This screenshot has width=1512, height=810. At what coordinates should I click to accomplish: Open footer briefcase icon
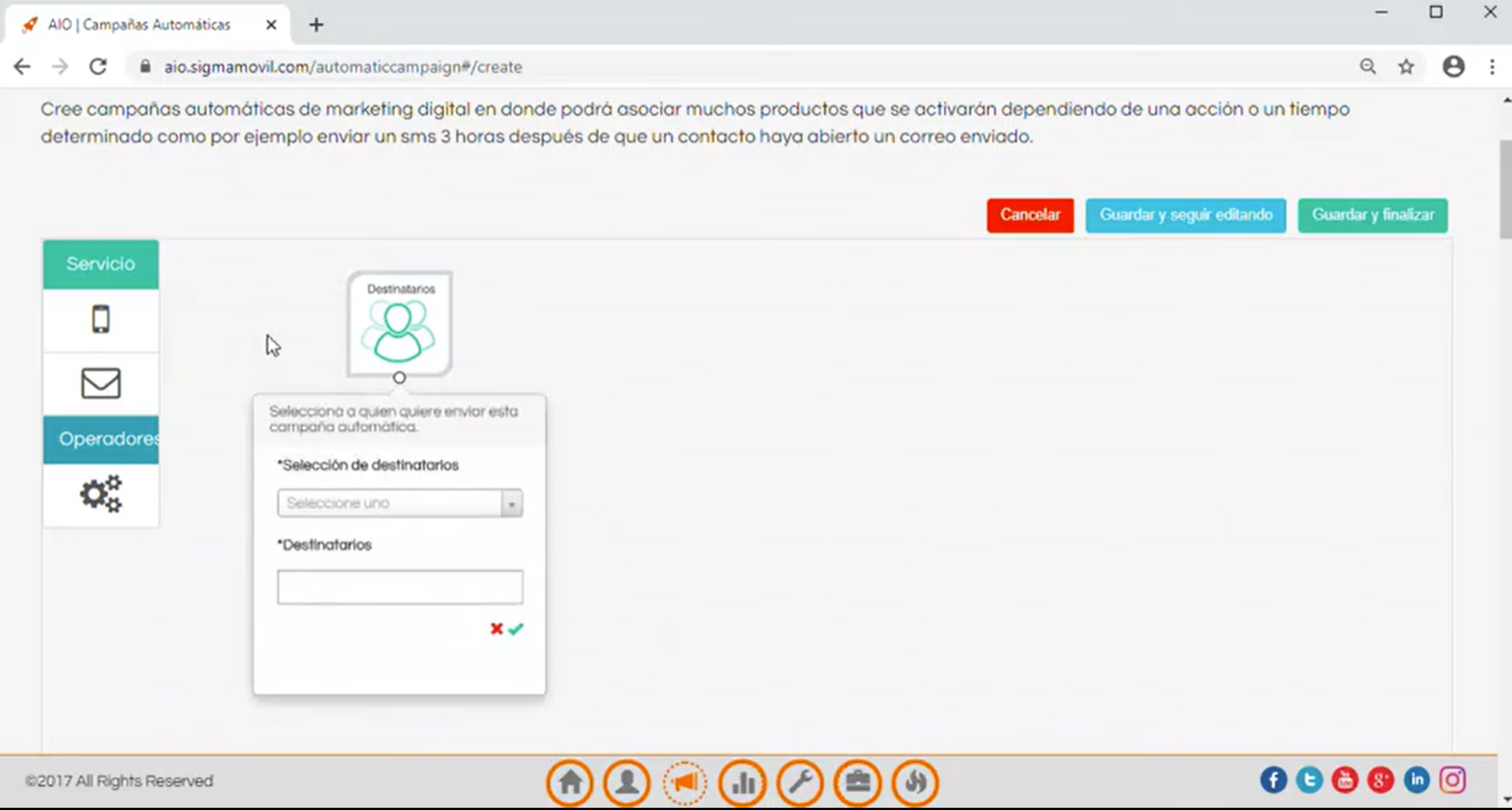(x=857, y=782)
